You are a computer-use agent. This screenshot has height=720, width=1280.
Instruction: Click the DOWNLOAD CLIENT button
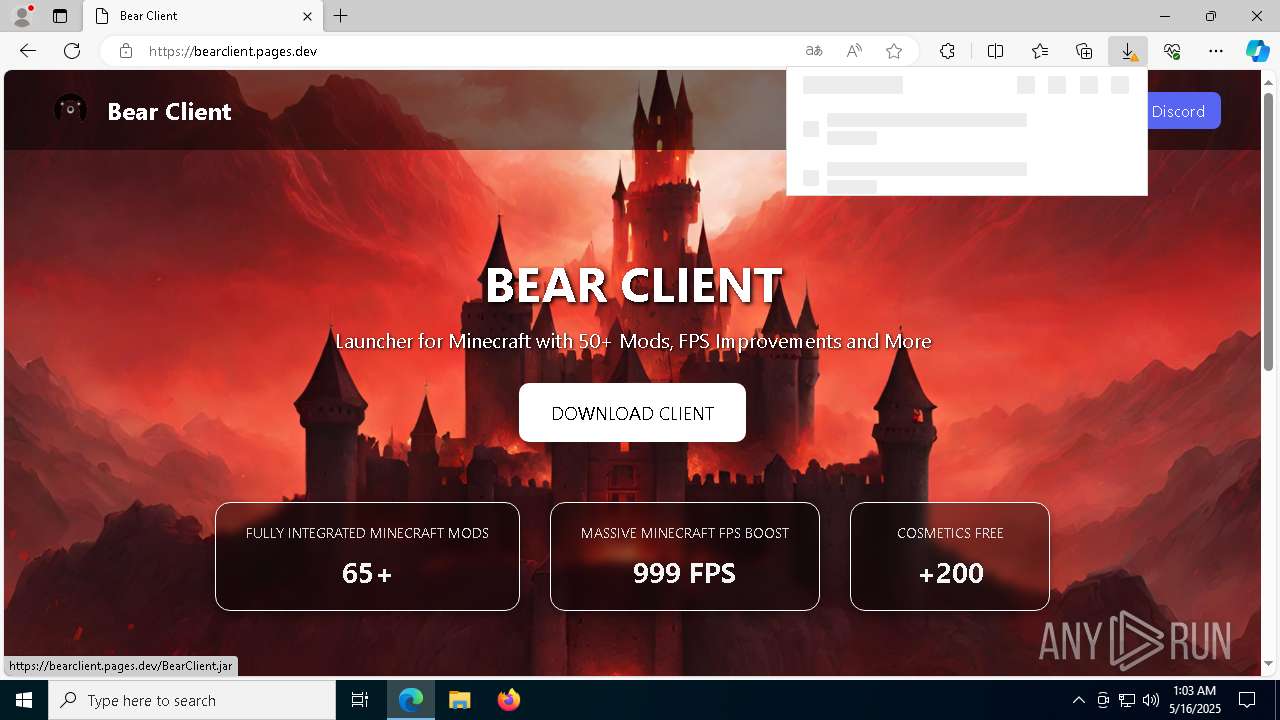(x=632, y=413)
